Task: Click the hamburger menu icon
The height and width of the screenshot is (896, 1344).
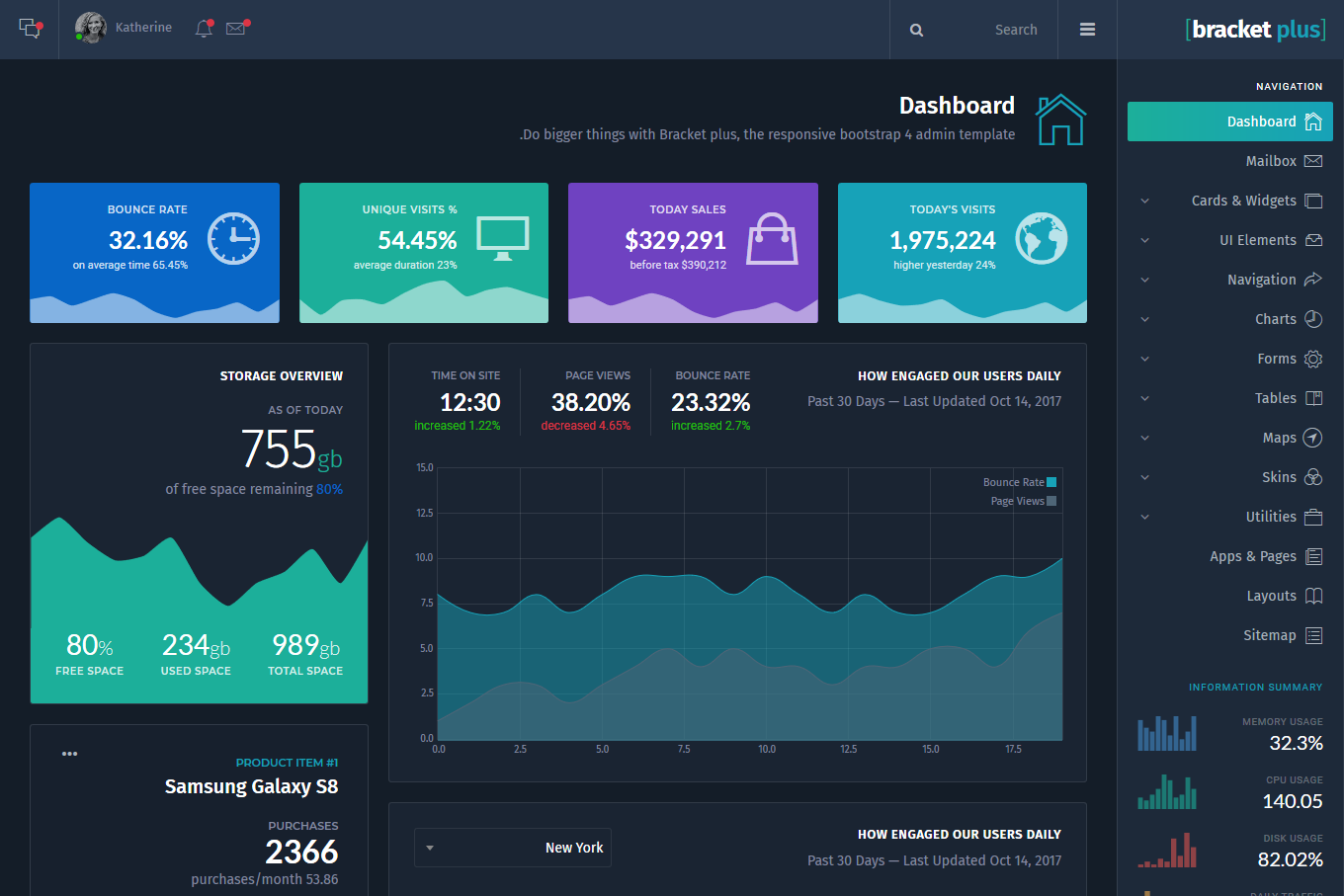Action: pyautogui.click(x=1087, y=30)
